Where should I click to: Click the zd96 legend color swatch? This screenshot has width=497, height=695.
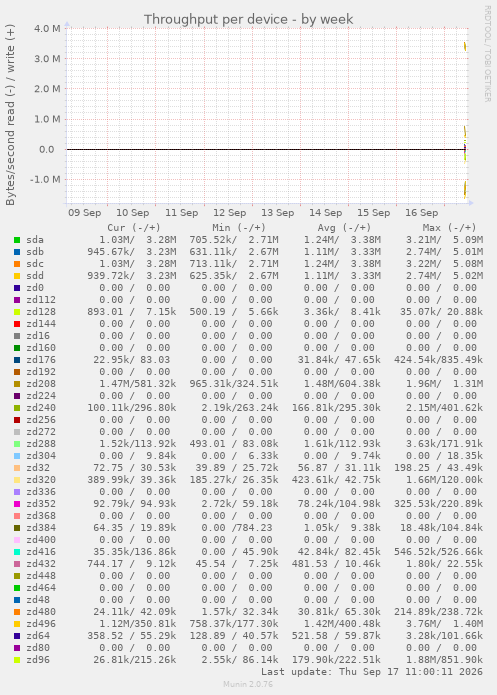coord(17,660)
